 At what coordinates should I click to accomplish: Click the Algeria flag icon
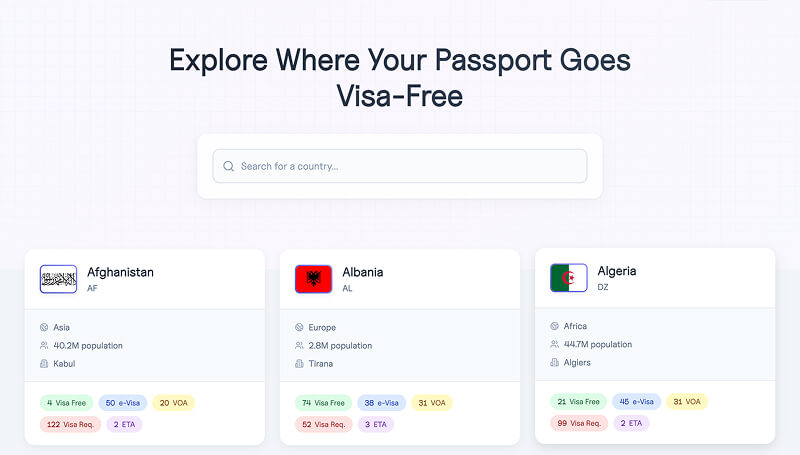pos(568,278)
